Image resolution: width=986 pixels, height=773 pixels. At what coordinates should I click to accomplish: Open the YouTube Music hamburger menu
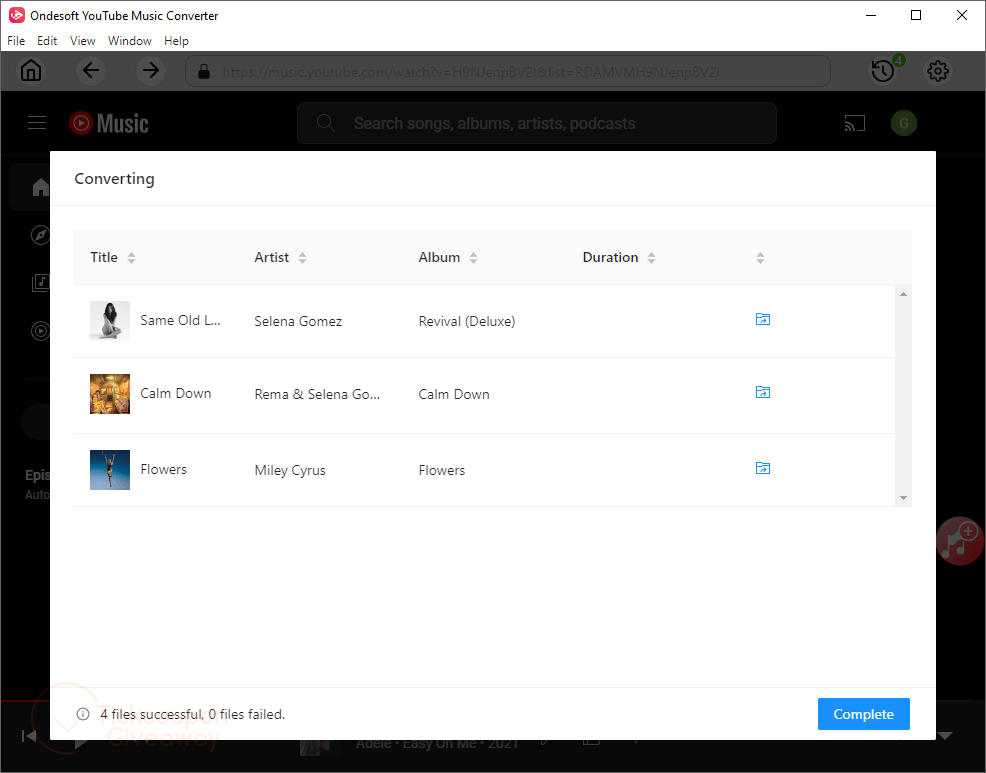(37, 123)
